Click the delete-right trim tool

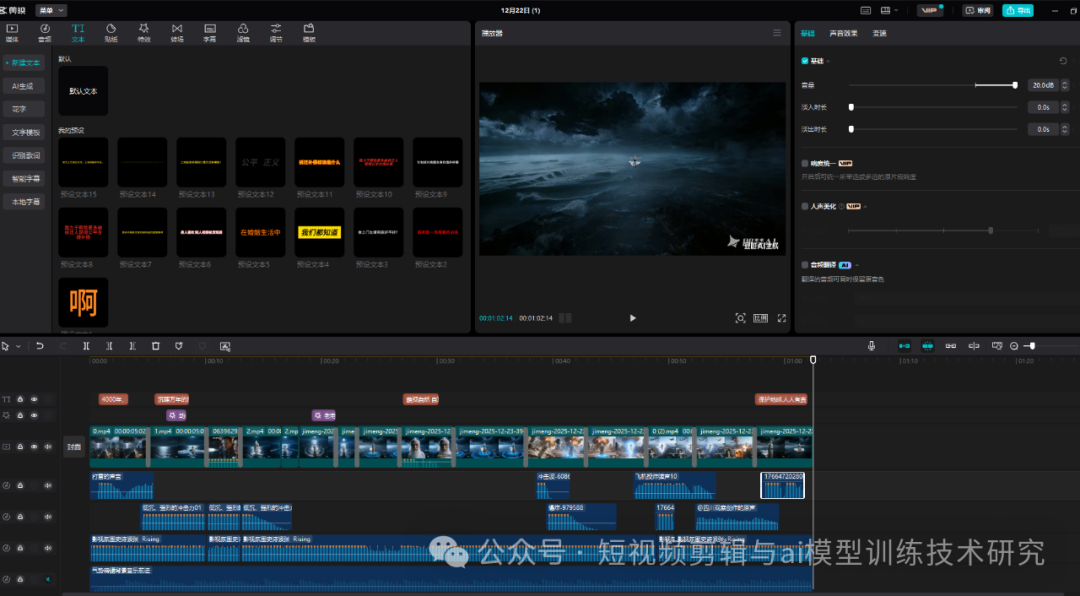pos(132,346)
